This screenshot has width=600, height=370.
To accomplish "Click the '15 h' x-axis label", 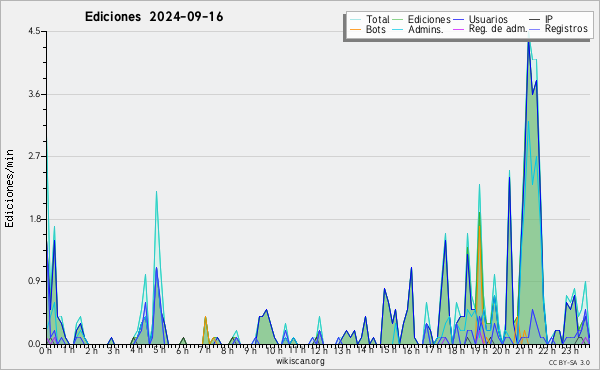I will tap(388, 350).
